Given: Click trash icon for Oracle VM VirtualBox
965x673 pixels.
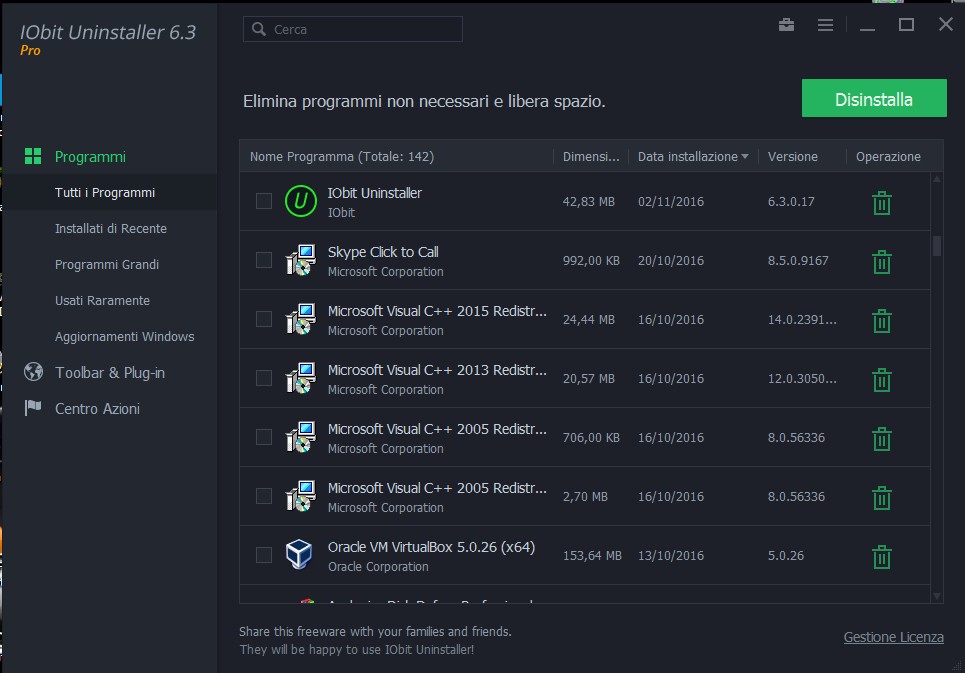Looking at the screenshot, I should 881,557.
